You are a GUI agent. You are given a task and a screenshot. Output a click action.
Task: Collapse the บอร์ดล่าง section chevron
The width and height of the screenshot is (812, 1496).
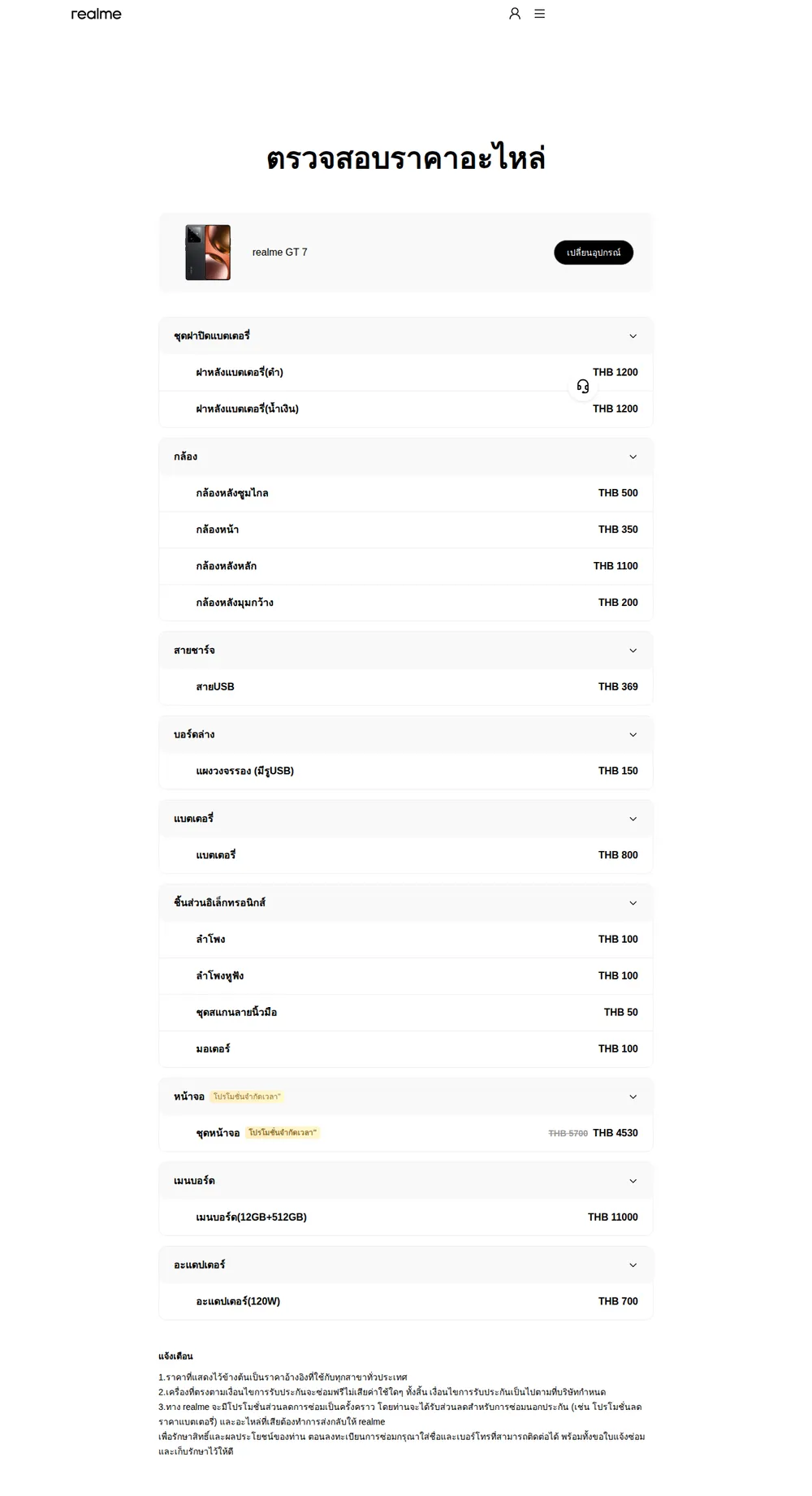633,735
